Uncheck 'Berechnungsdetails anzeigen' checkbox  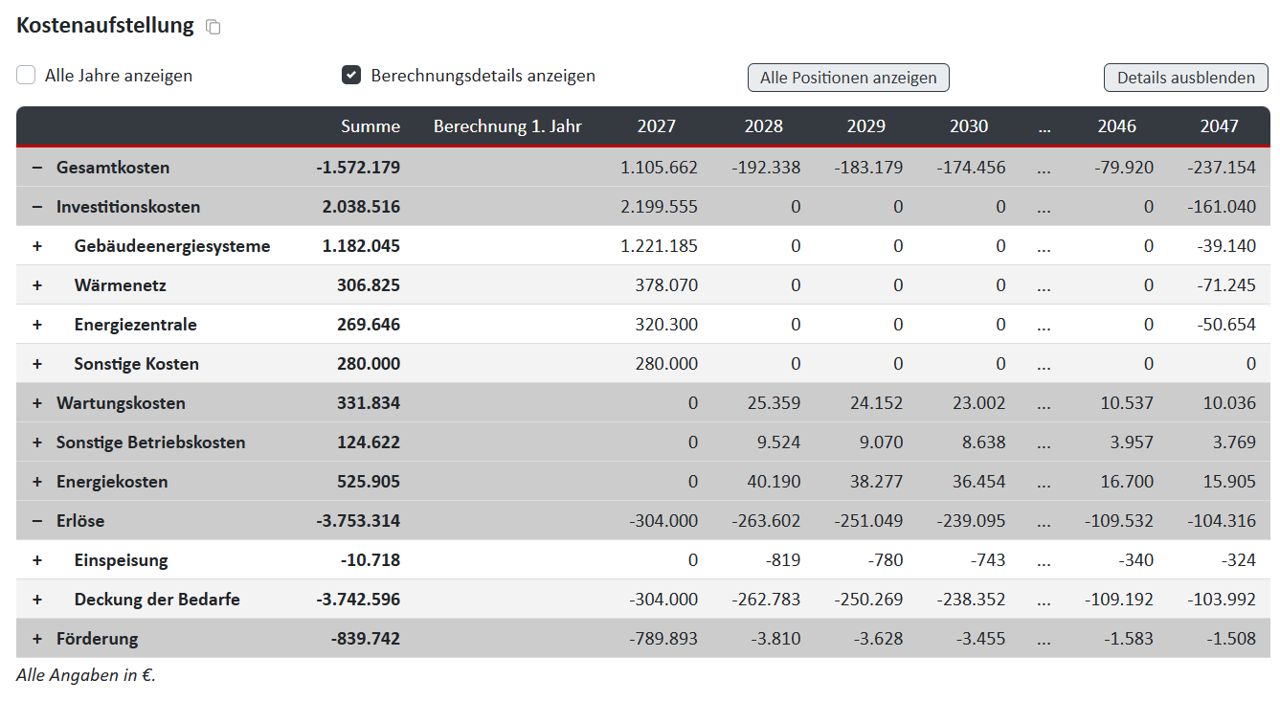click(x=351, y=75)
